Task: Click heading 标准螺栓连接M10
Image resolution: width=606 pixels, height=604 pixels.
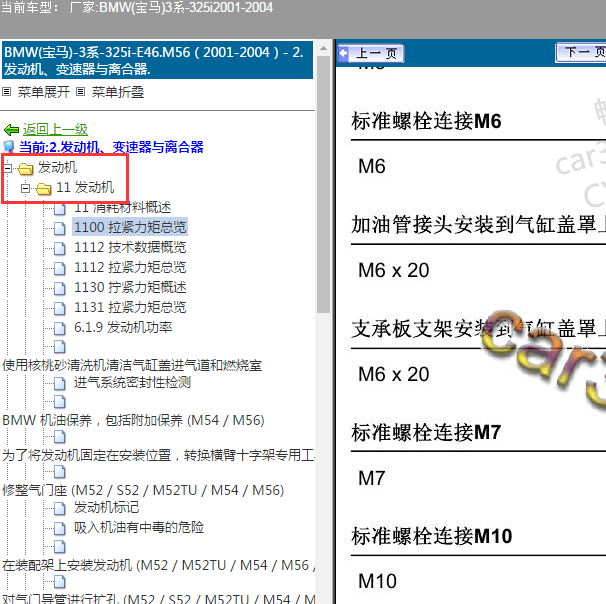Action: point(432,536)
